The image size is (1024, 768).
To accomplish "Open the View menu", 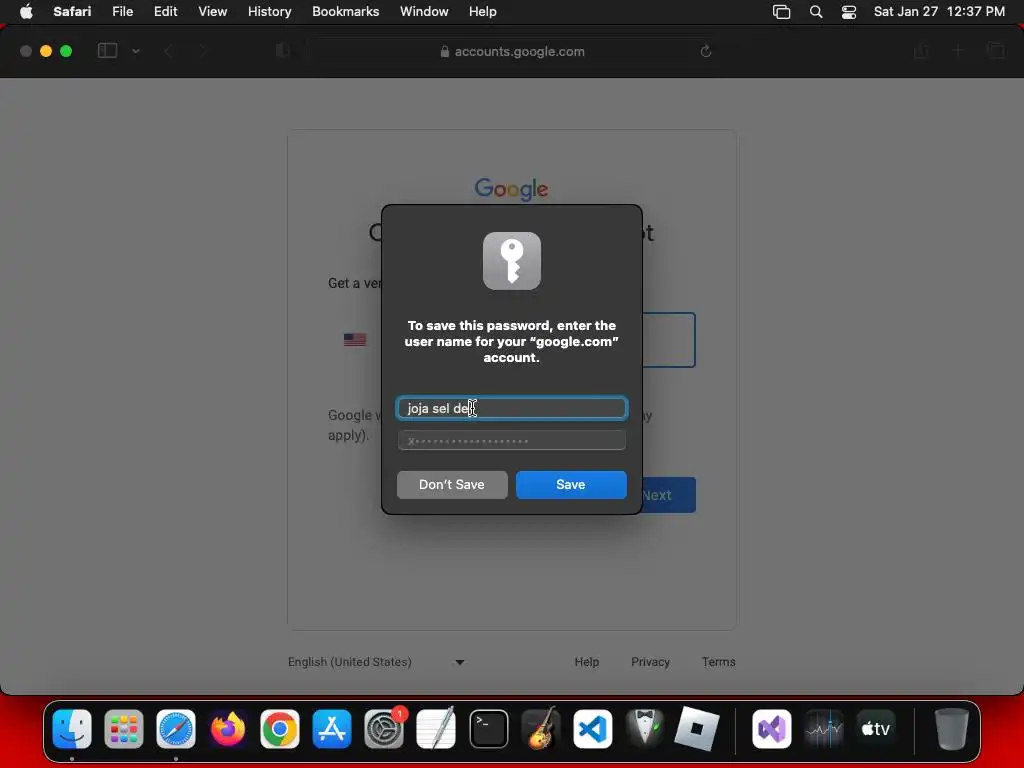I will pyautogui.click(x=212, y=12).
